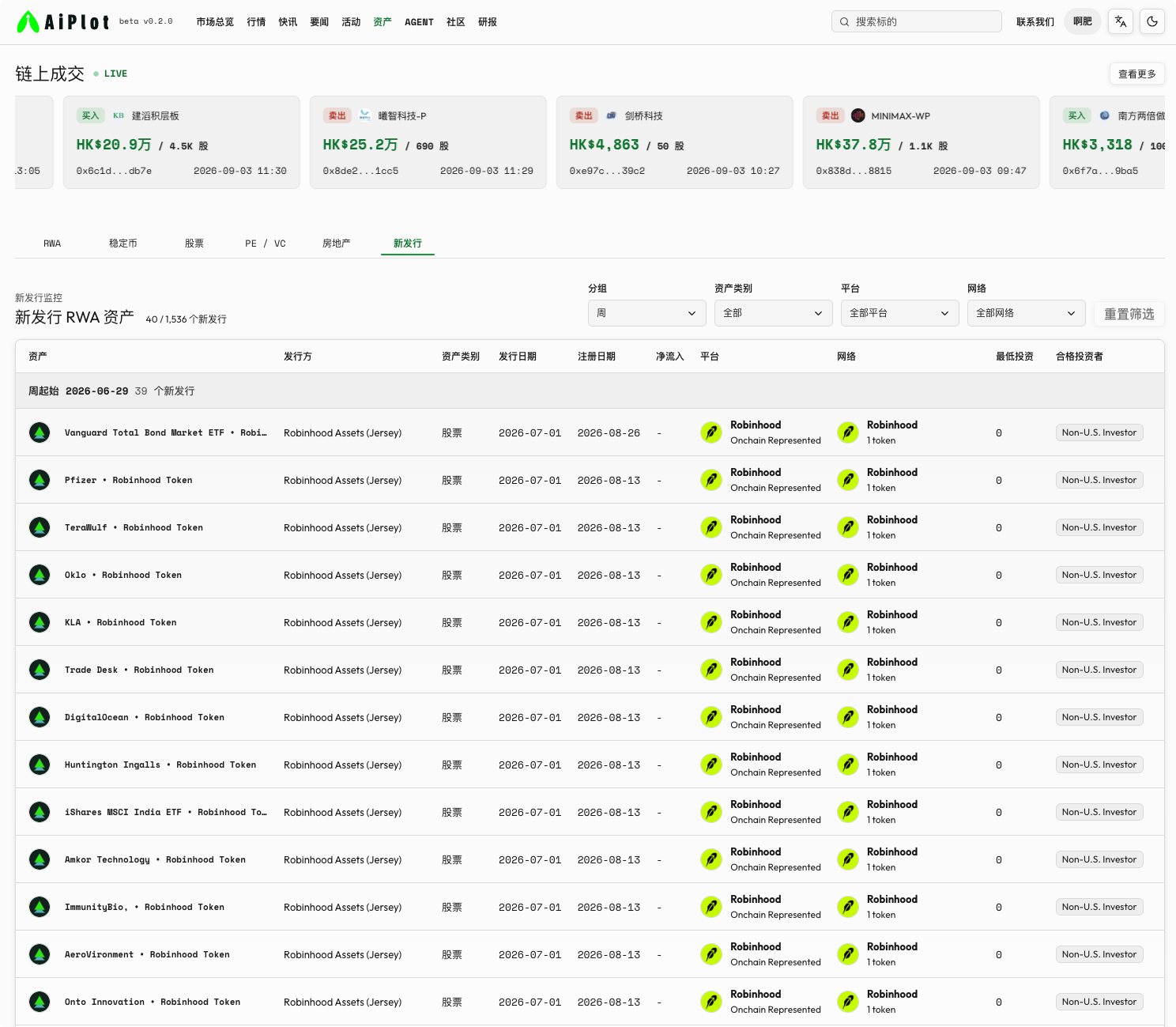The height and width of the screenshot is (1027, 1176).
Task: Select the 新发行 tab
Action: click(x=408, y=244)
